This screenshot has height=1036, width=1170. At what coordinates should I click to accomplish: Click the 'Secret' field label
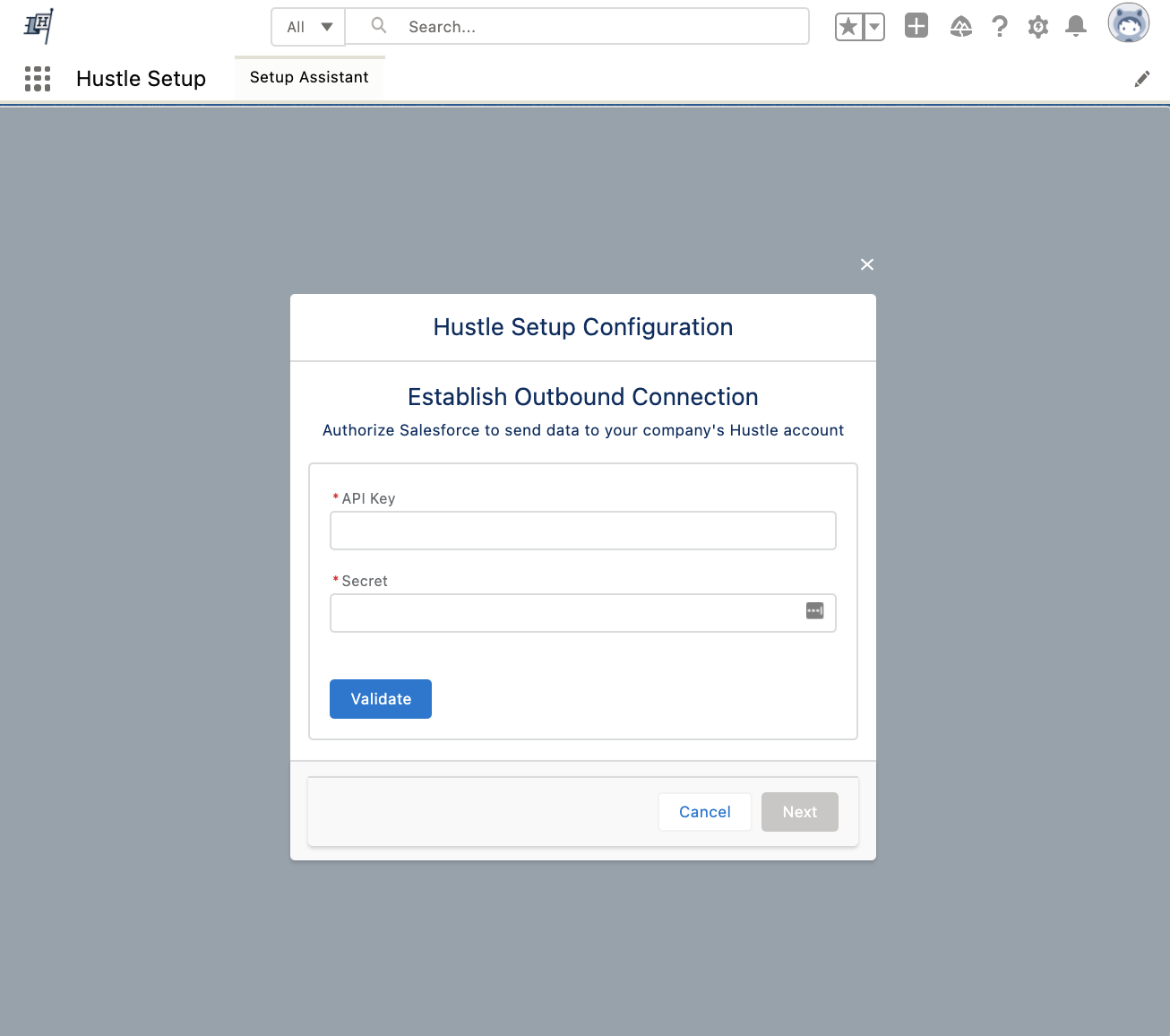click(365, 582)
